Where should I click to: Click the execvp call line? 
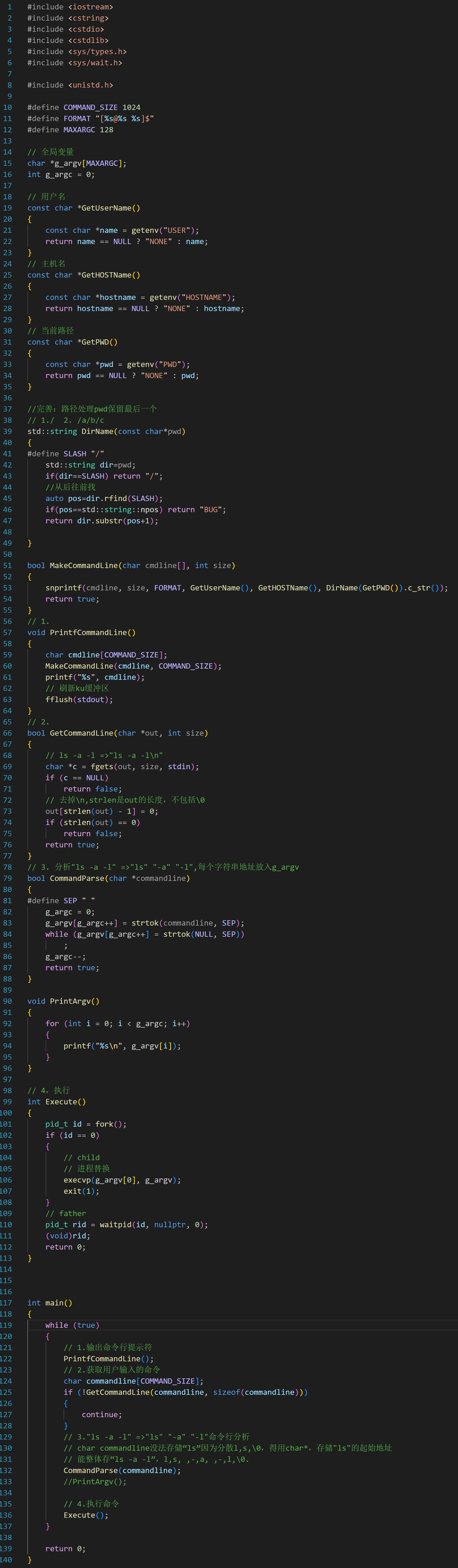(x=122, y=1180)
